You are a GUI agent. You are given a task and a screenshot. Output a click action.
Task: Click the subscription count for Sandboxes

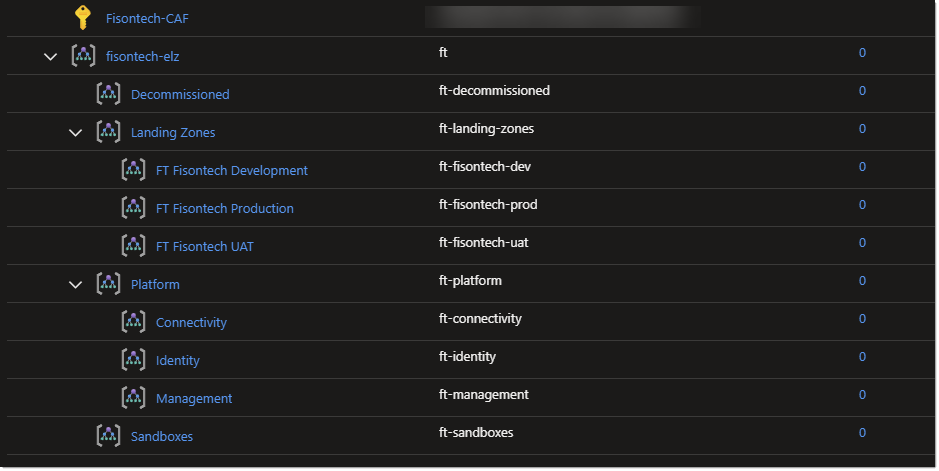point(862,433)
